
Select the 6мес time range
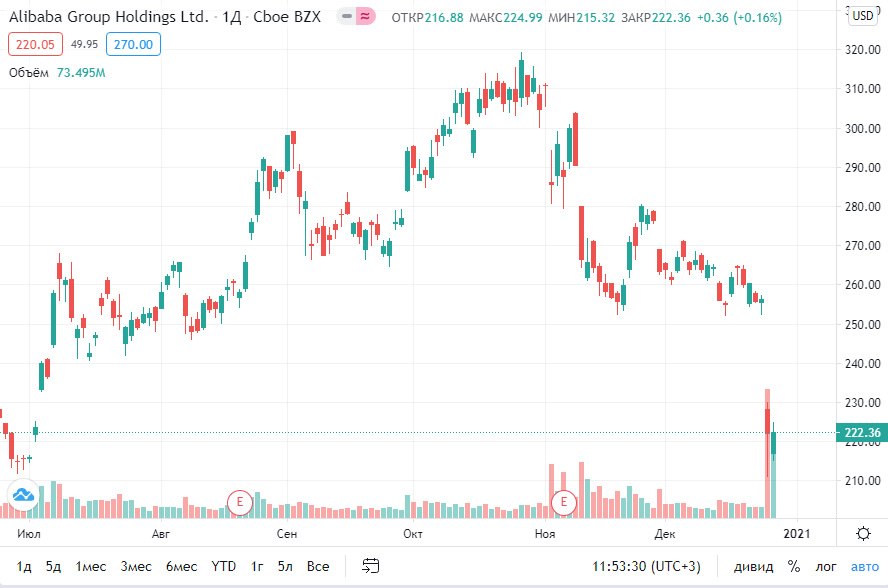181,566
